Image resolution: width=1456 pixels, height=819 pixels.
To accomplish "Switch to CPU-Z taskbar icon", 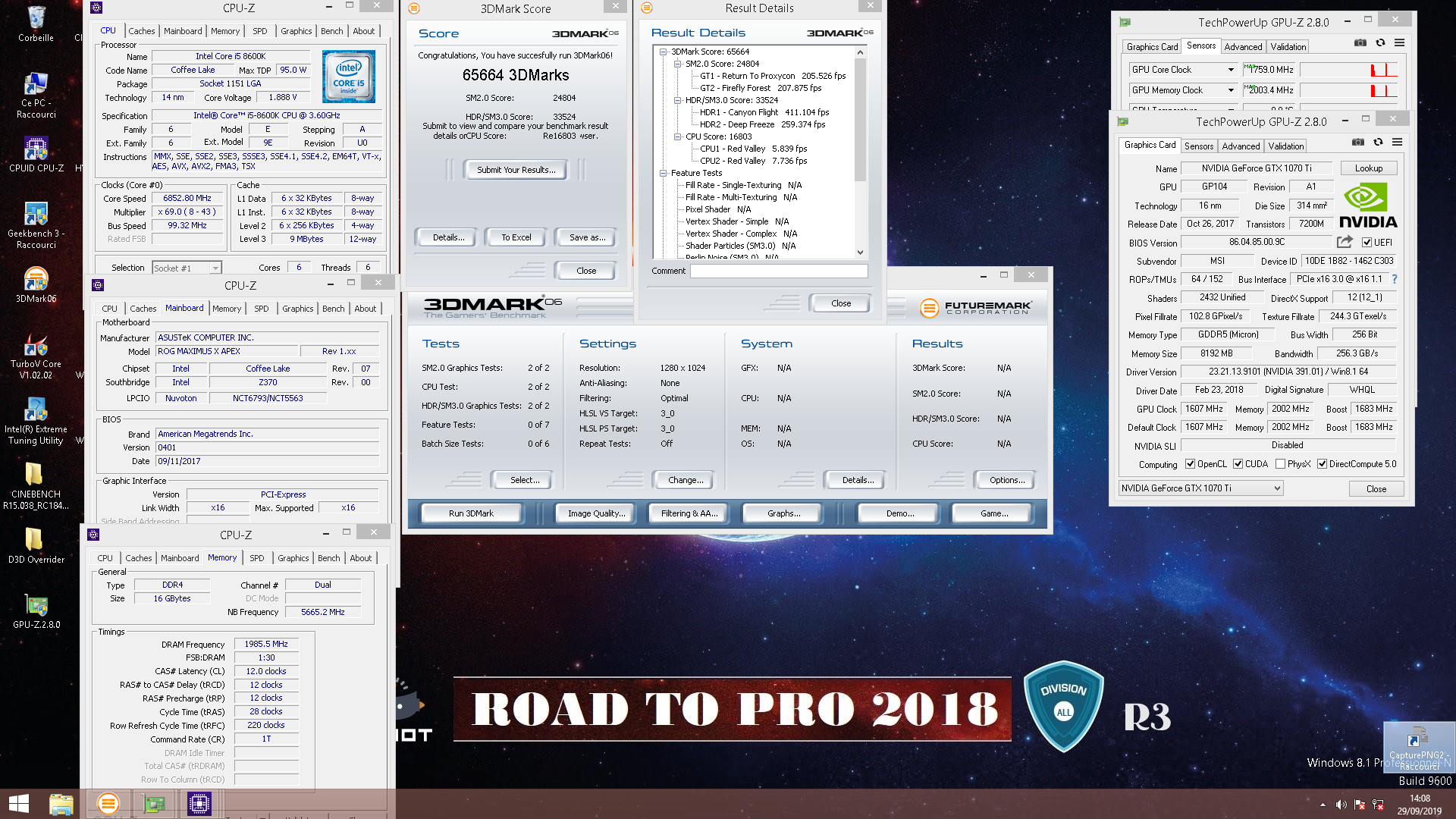I will (199, 803).
